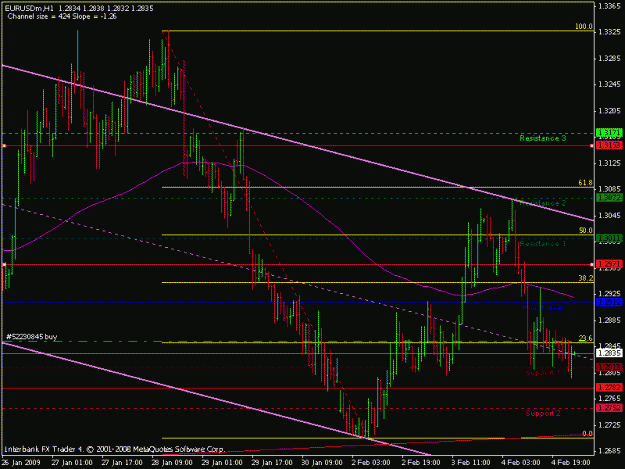625x469 pixels.
Task: Click the Fibonacci '0.0' level label
Action: (x=587, y=434)
